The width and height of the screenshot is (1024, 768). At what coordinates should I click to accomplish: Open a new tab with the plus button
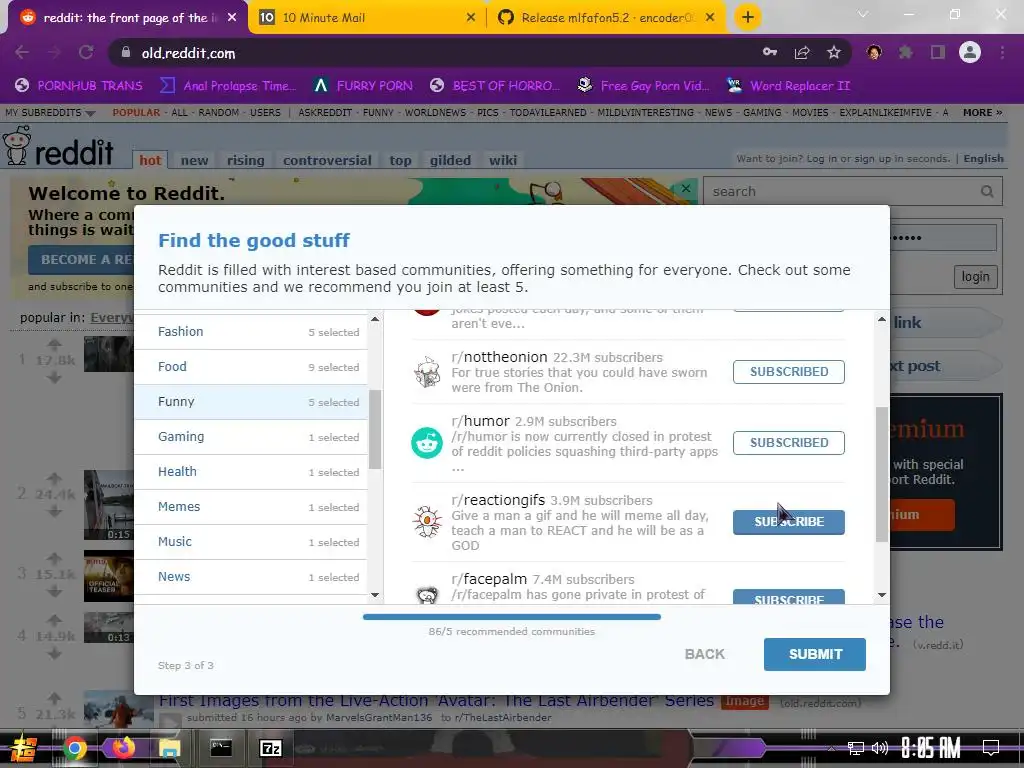(748, 17)
